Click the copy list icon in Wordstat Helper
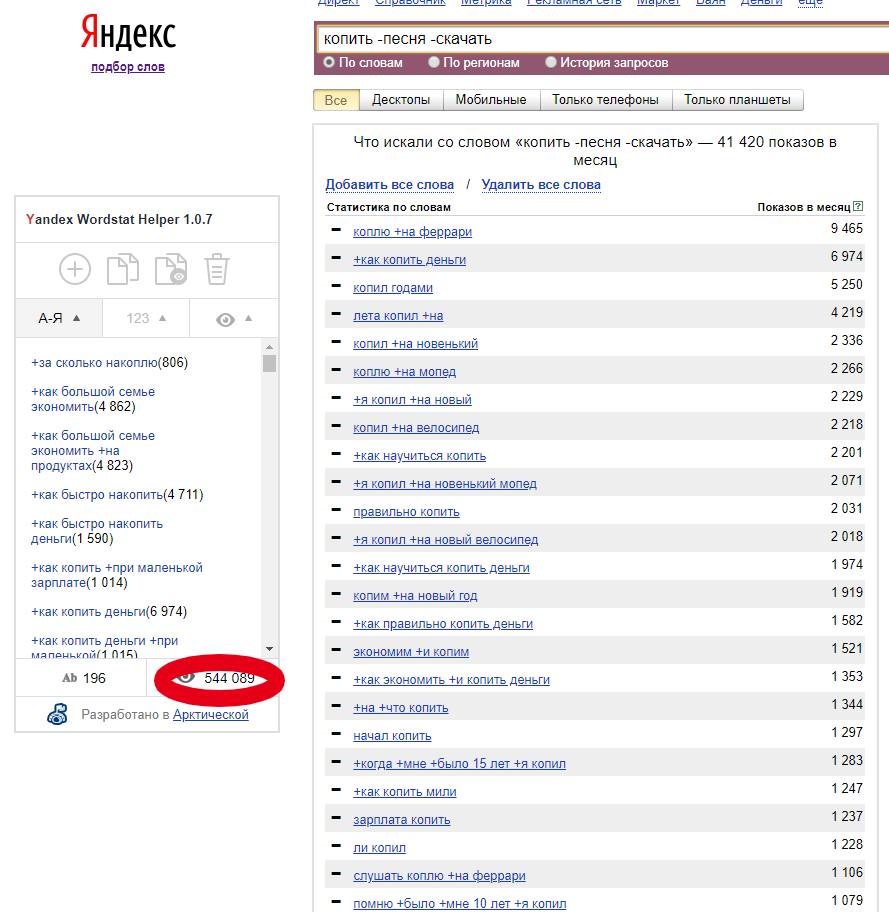This screenshot has height=912, width=889. pyautogui.click(x=123, y=269)
